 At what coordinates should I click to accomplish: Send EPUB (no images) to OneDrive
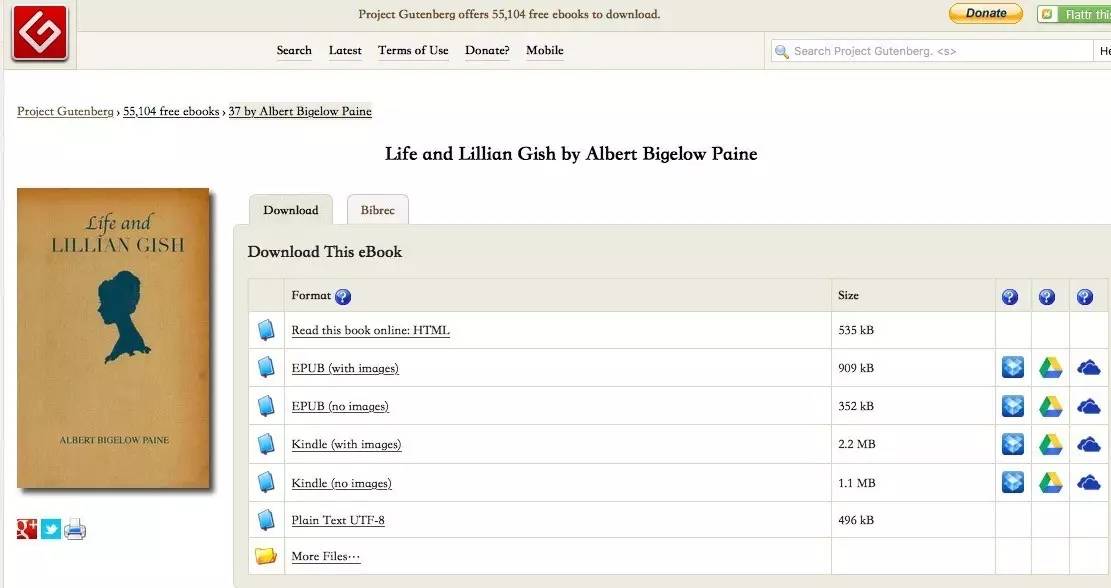coord(1088,406)
